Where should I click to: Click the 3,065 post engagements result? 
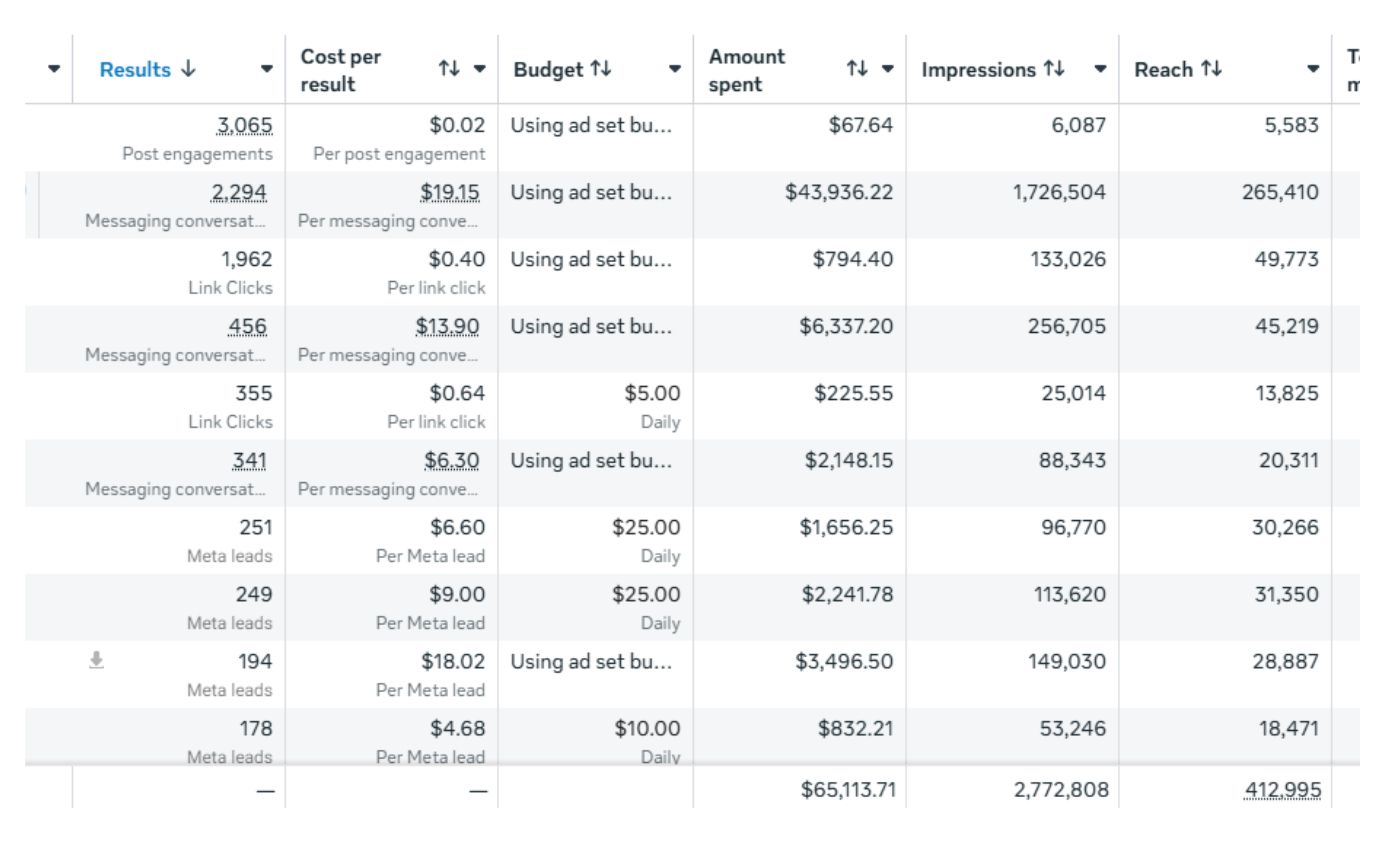pyautogui.click(x=245, y=126)
